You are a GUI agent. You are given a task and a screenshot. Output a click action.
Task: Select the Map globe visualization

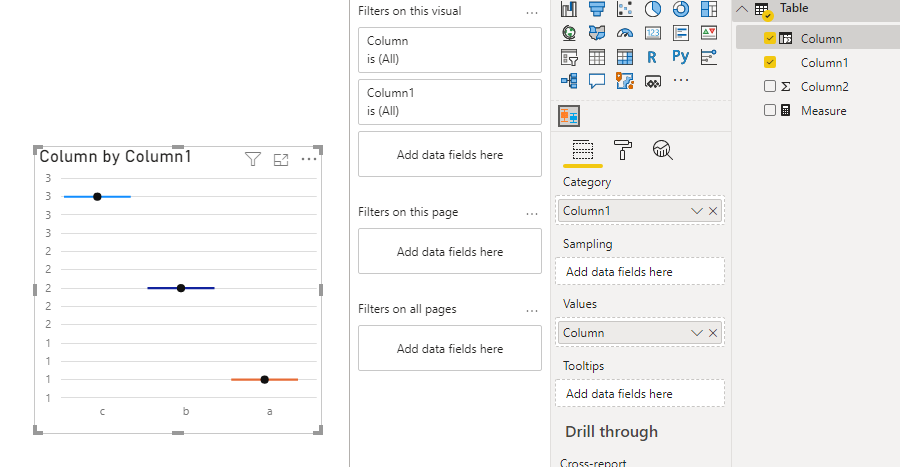569,33
